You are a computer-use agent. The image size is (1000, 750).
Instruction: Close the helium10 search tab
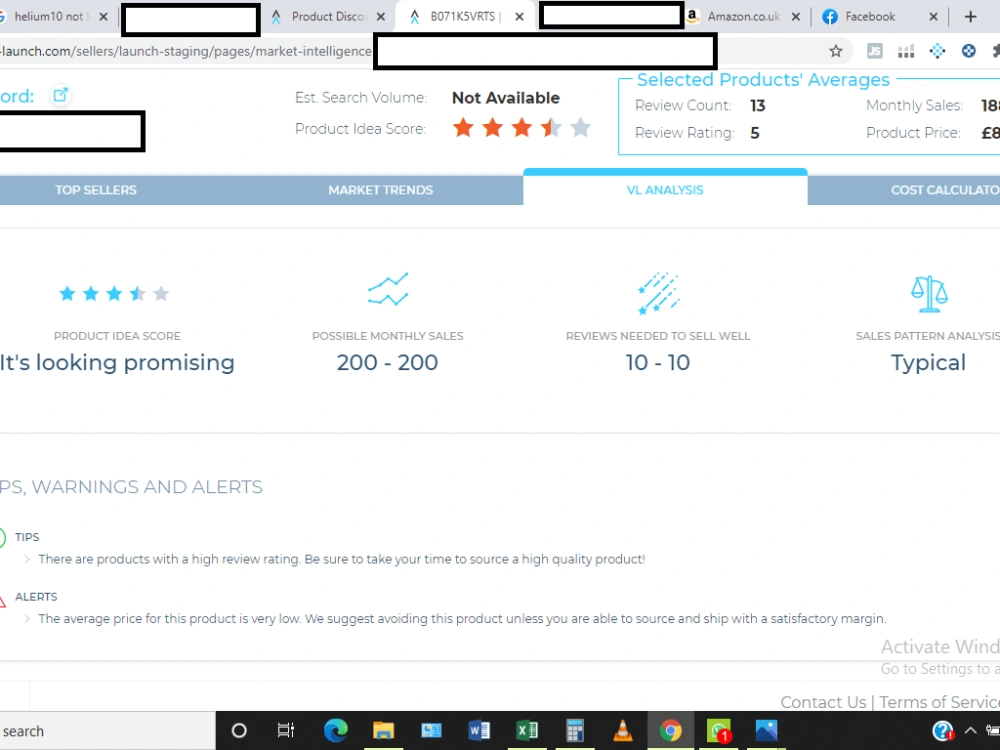(103, 17)
